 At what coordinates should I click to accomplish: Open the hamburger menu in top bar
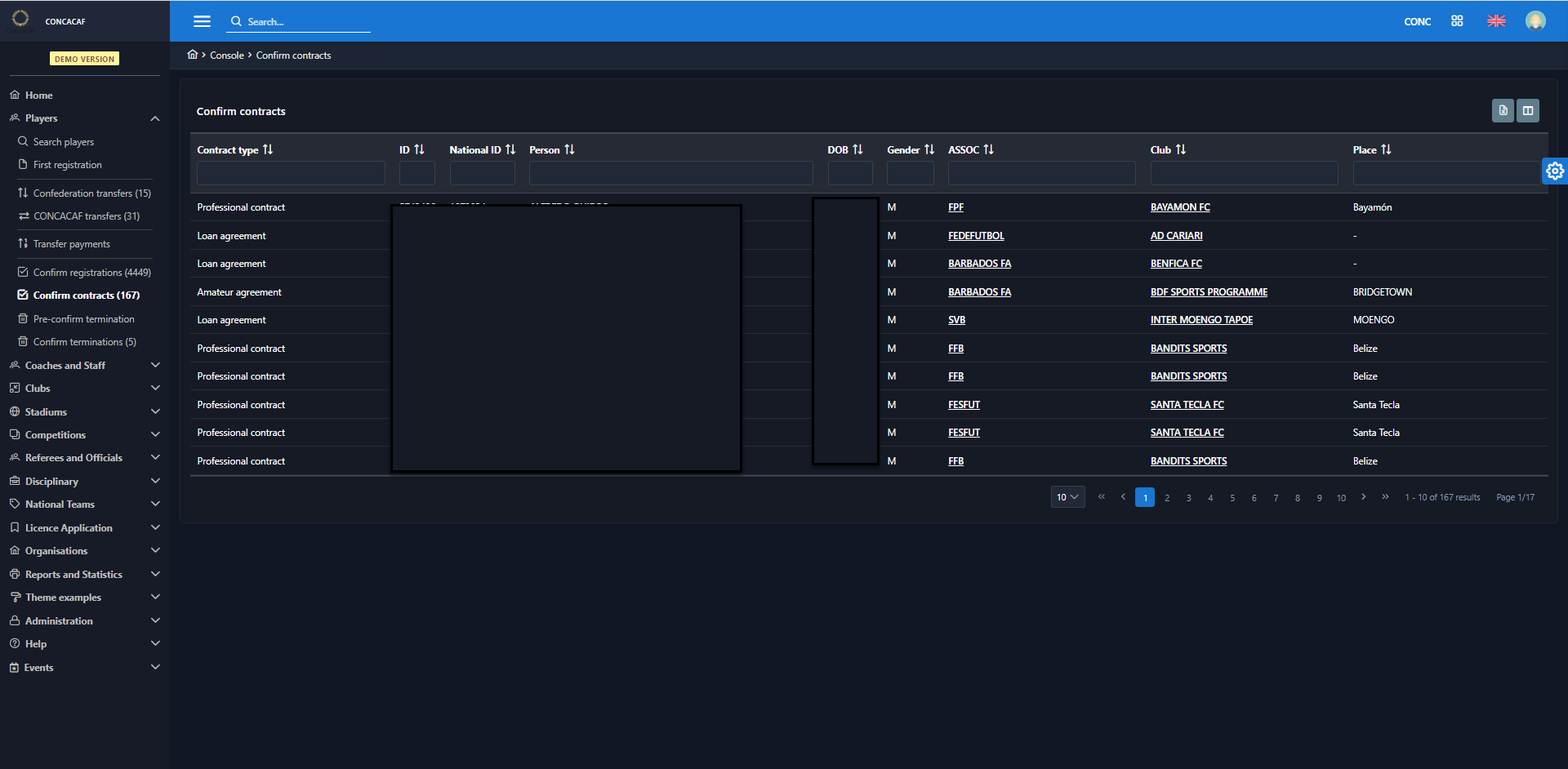tap(202, 21)
